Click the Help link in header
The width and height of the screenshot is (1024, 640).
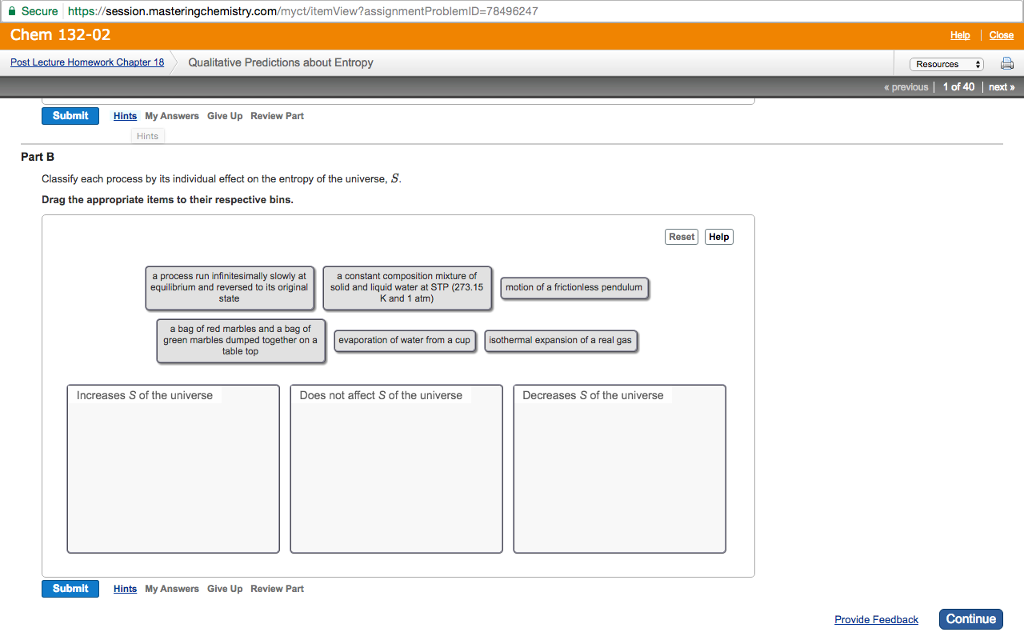[960, 35]
